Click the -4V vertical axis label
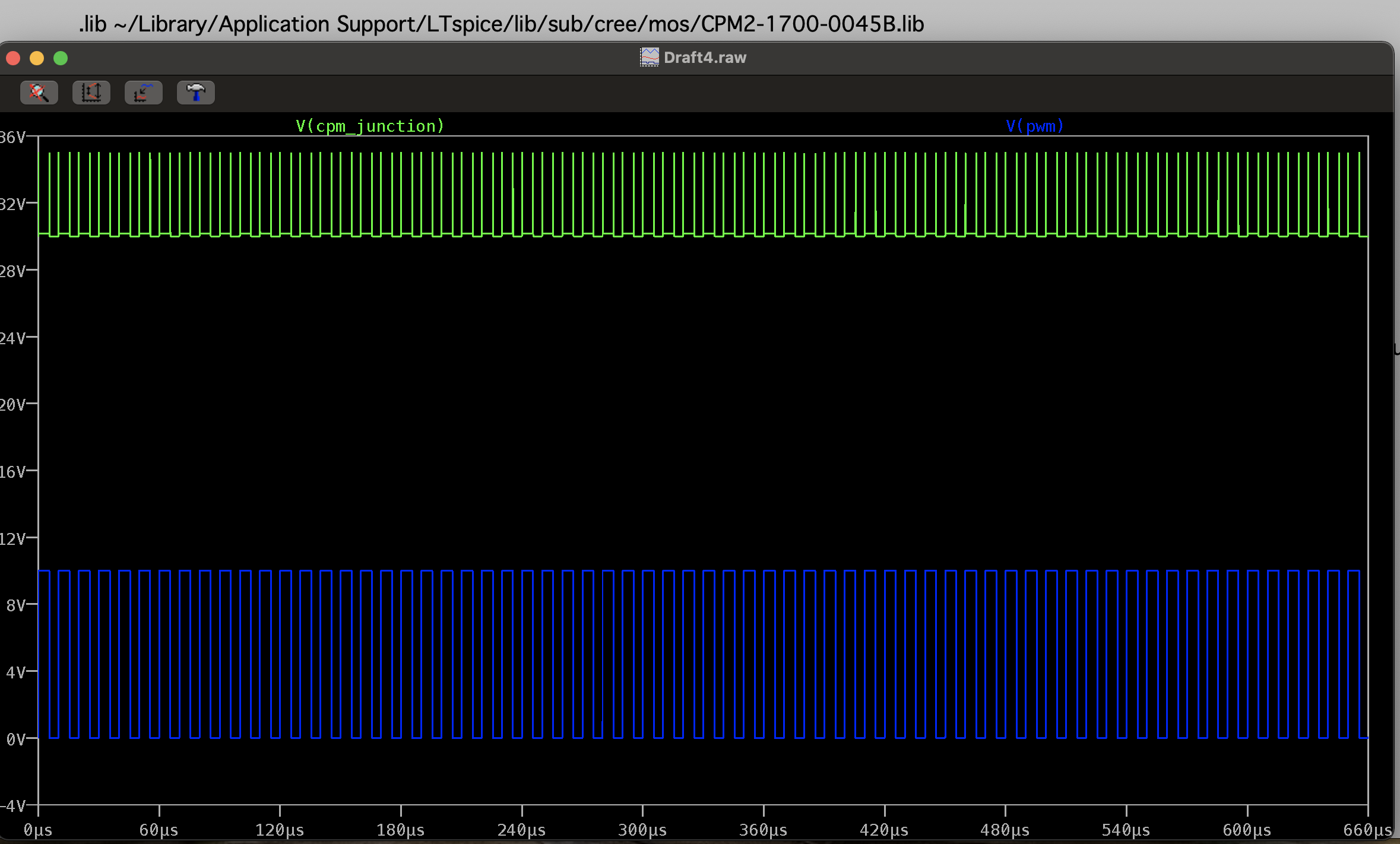The image size is (1400, 844). [x=12, y=806]
